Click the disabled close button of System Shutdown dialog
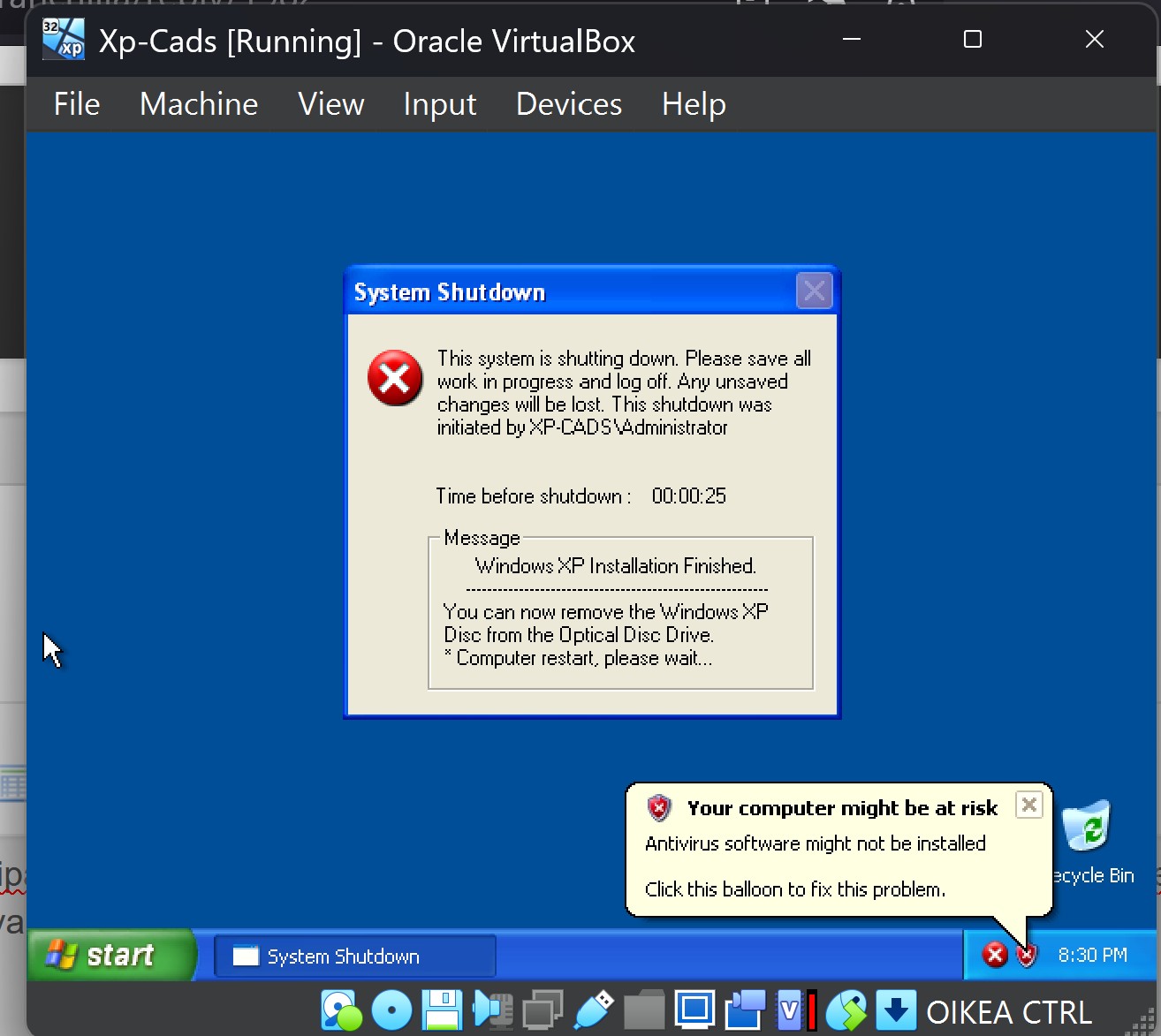This screenshot has width=1161, height=1036. click(x=814, y=291)
